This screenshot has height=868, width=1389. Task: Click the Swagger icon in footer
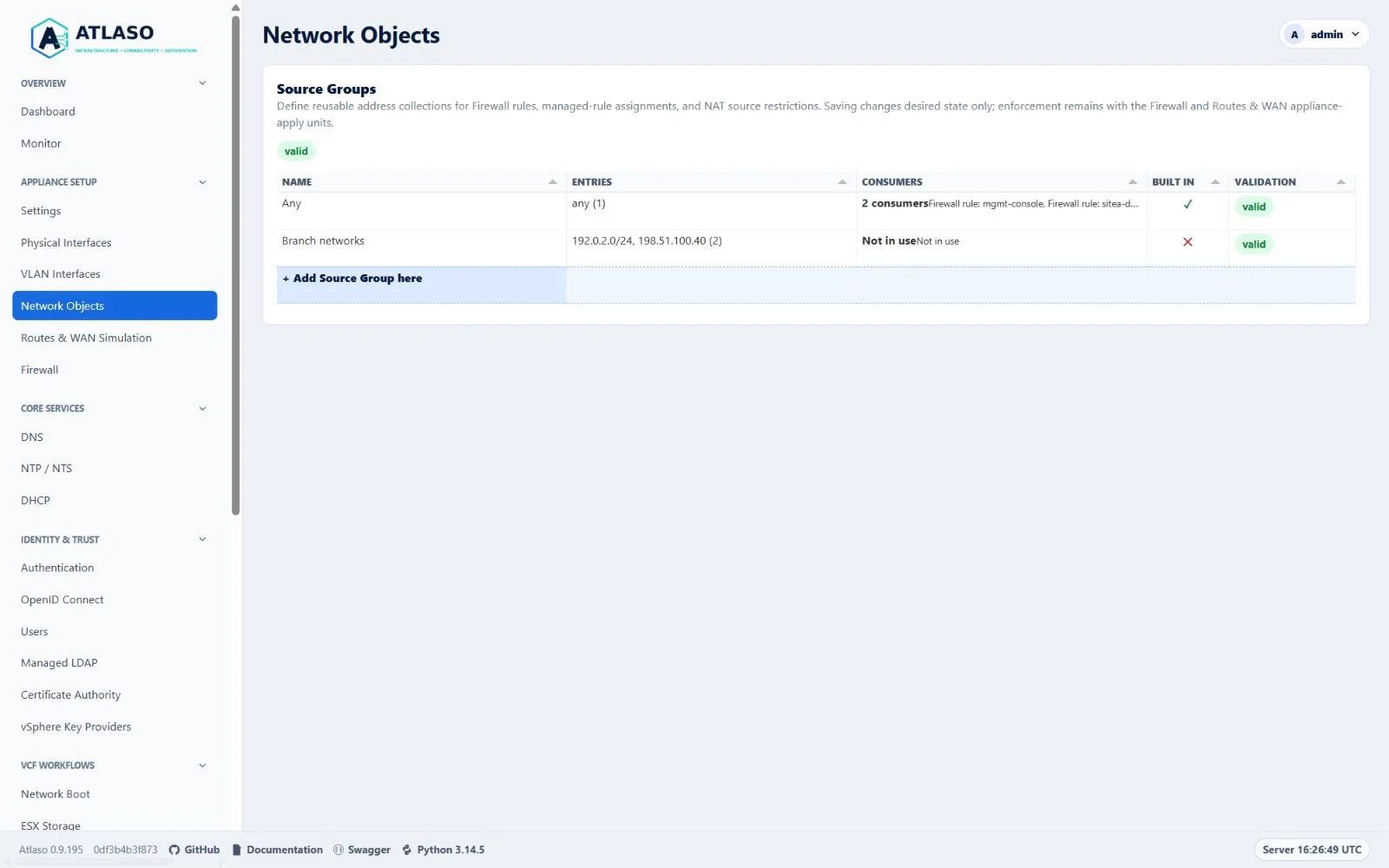(x=339, y=850)
